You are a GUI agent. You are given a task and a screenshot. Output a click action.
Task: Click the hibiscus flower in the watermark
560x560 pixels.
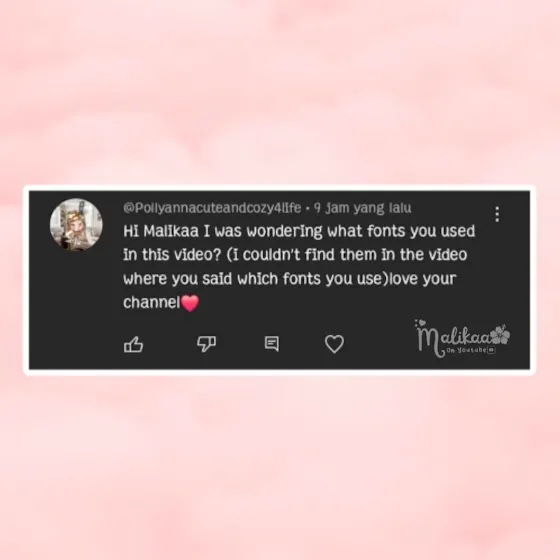(x=500, y=335)
